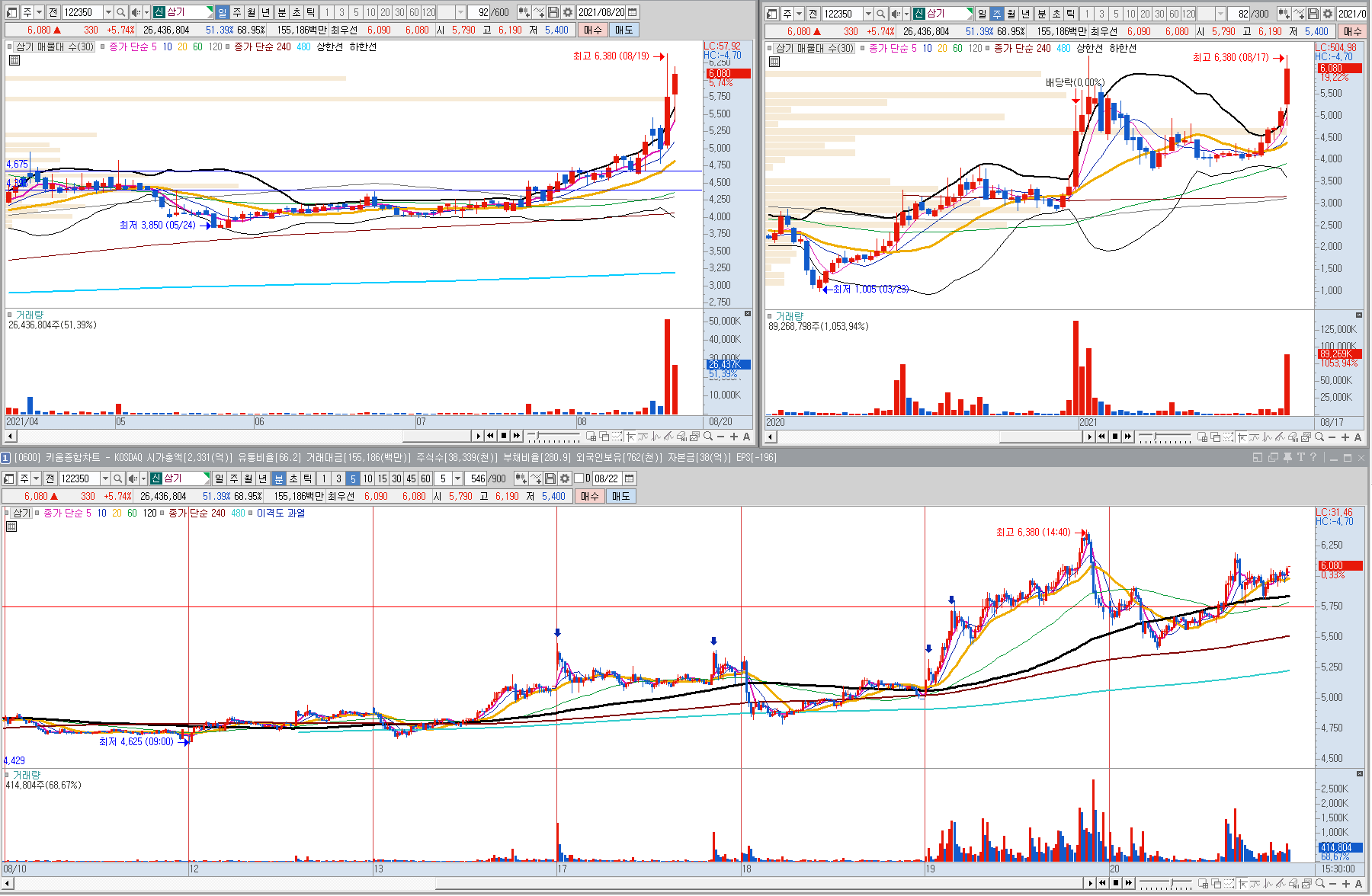1372x896 pixels.
Task: Expand 주 type dropdown in weekly chart
Action: pyautogui.click(x=799, y=14)
